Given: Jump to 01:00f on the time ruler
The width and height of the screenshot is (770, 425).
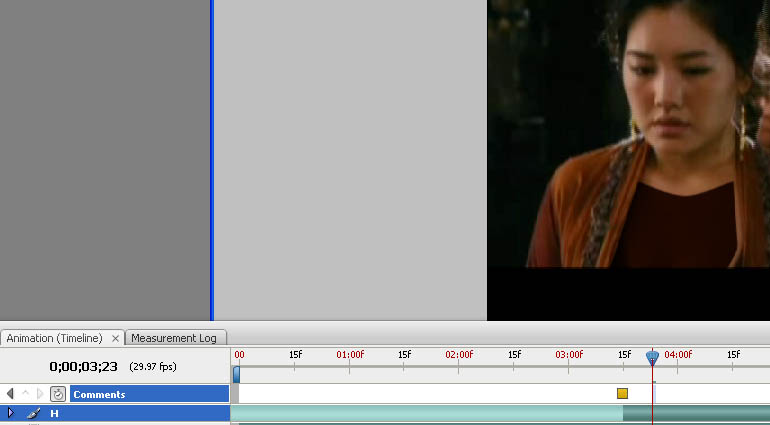Looking at the screenshot, I should [350, 355].
